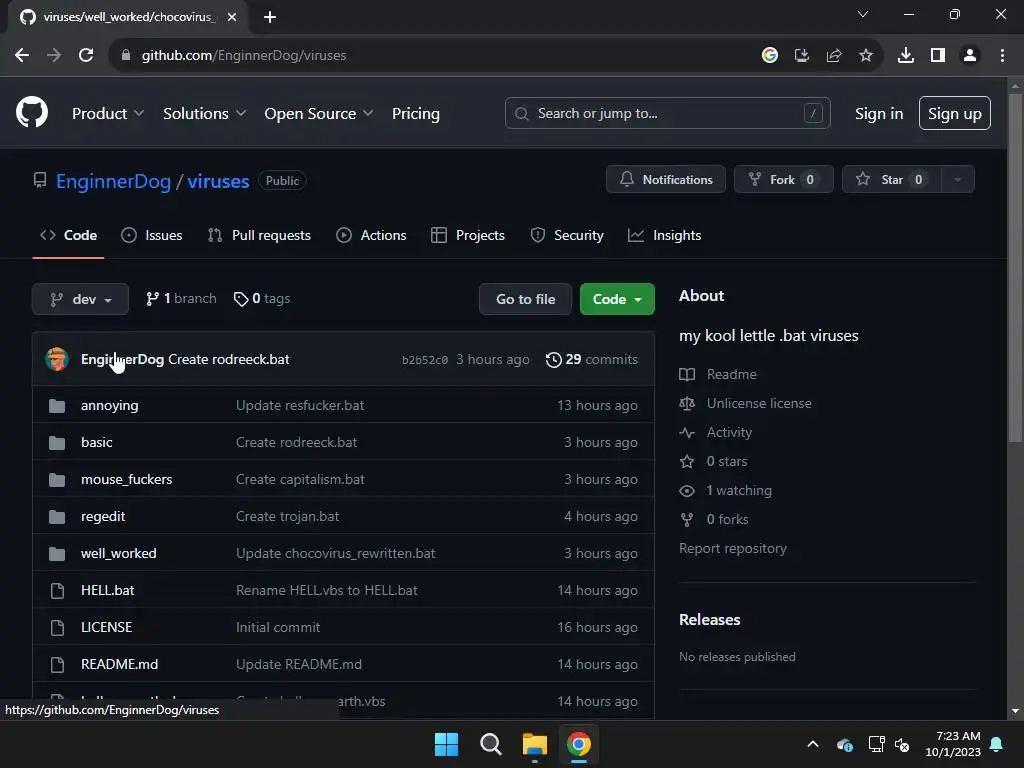Viewport: 1024px width, 768px height.
Task: Reload the page with refresh icon
Action: tap(86, 56)
